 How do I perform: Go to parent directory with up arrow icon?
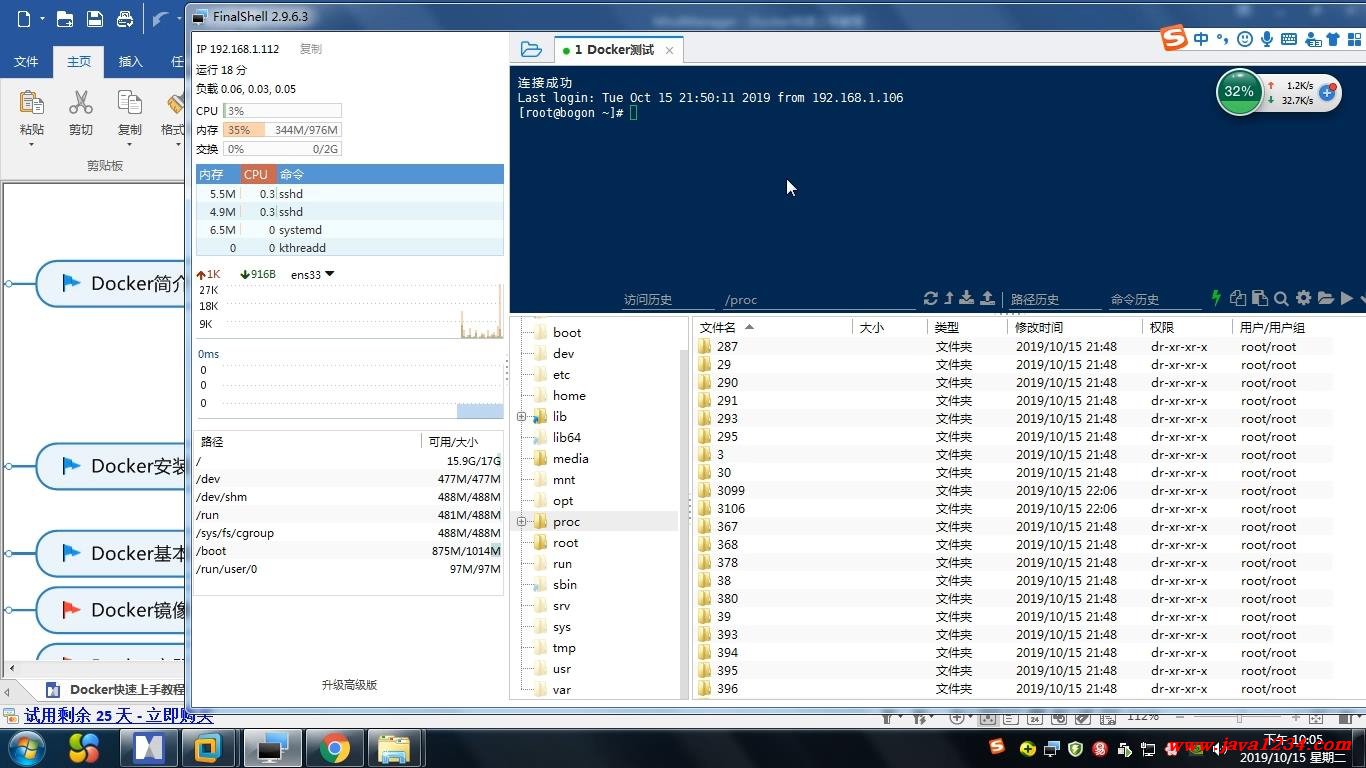tap(948, 298)
